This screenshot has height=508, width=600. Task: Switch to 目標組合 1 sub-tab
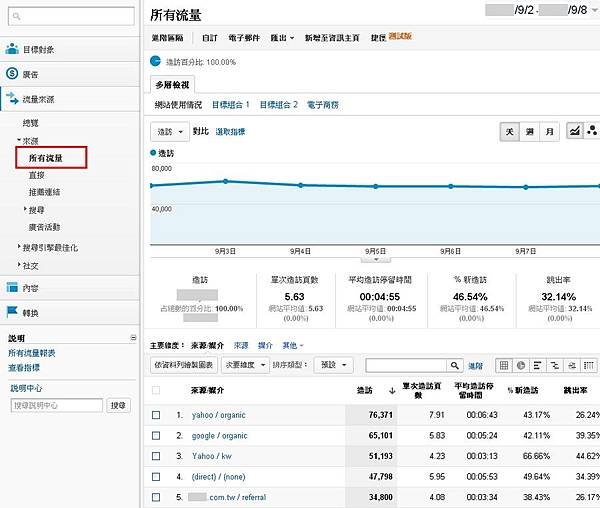[x=231, y=105]
